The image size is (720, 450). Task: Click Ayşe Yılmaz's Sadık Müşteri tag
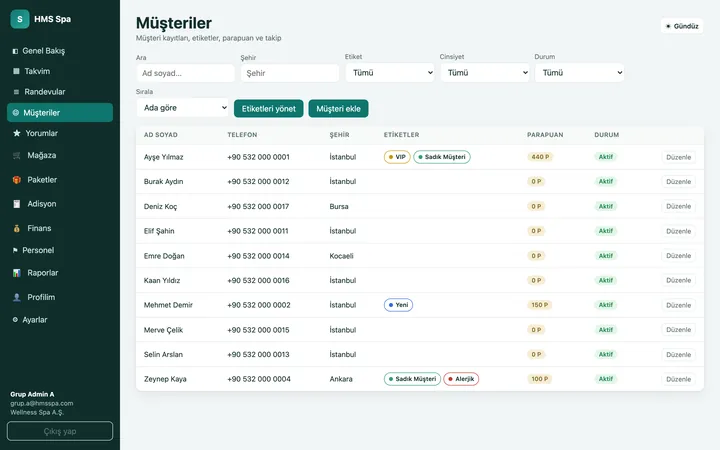coord(442,157)
